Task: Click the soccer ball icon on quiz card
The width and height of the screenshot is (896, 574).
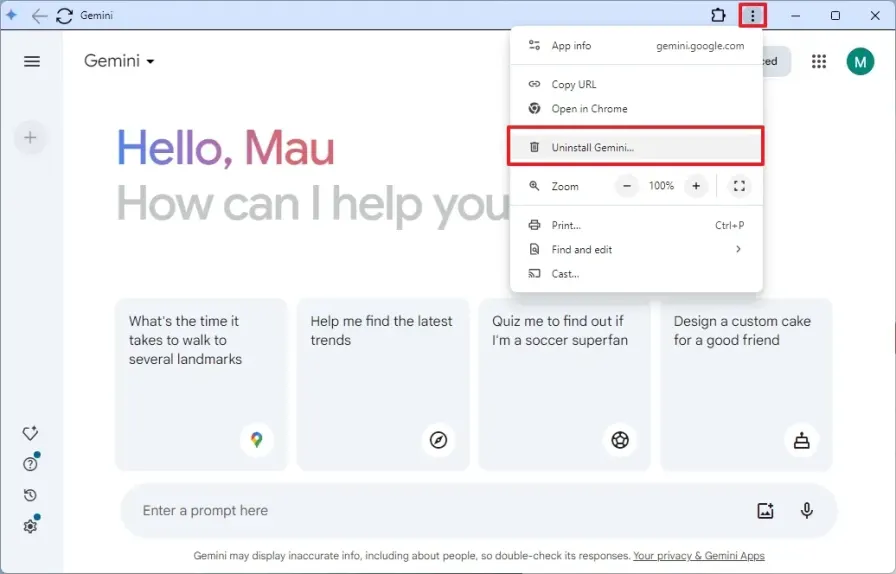Action: tap(620, 440)
